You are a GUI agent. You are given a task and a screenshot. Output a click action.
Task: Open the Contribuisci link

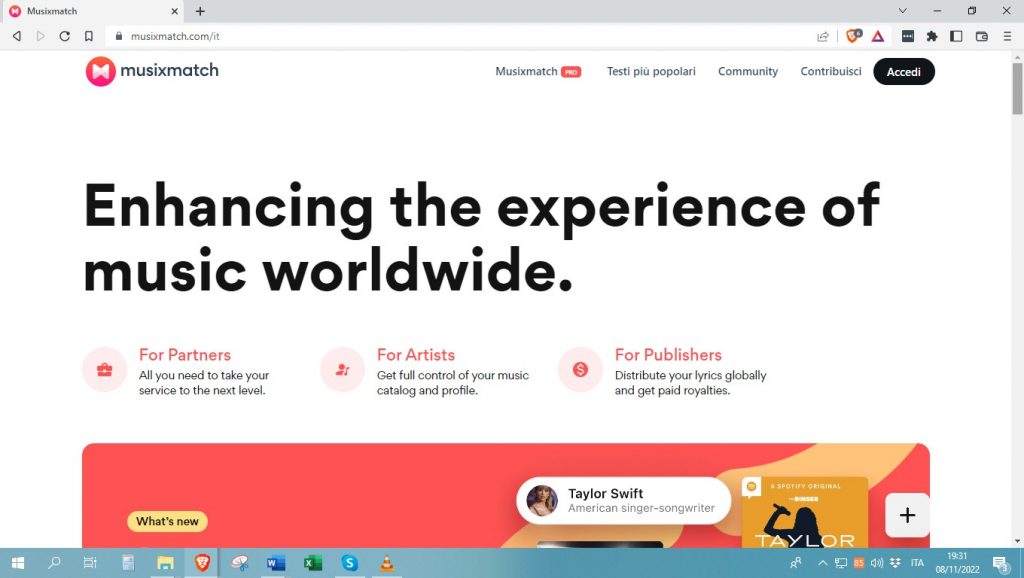830,71
